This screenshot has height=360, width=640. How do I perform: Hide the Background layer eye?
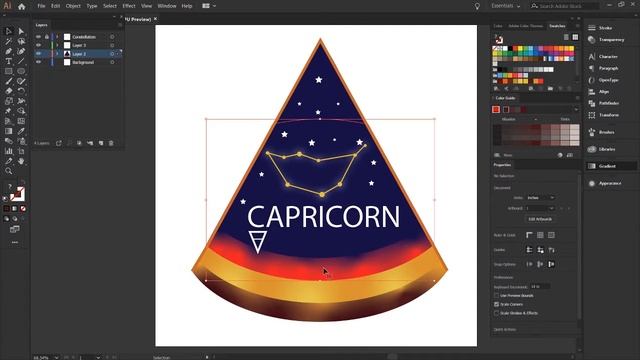[38, 62]
